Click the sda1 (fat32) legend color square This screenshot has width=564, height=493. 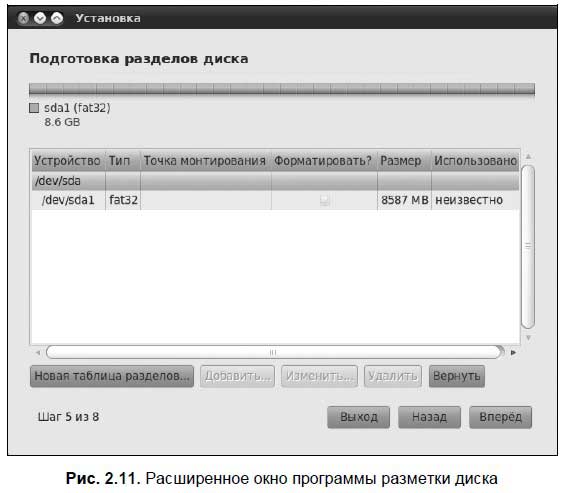pyautogui.click(x=34, y=108)
